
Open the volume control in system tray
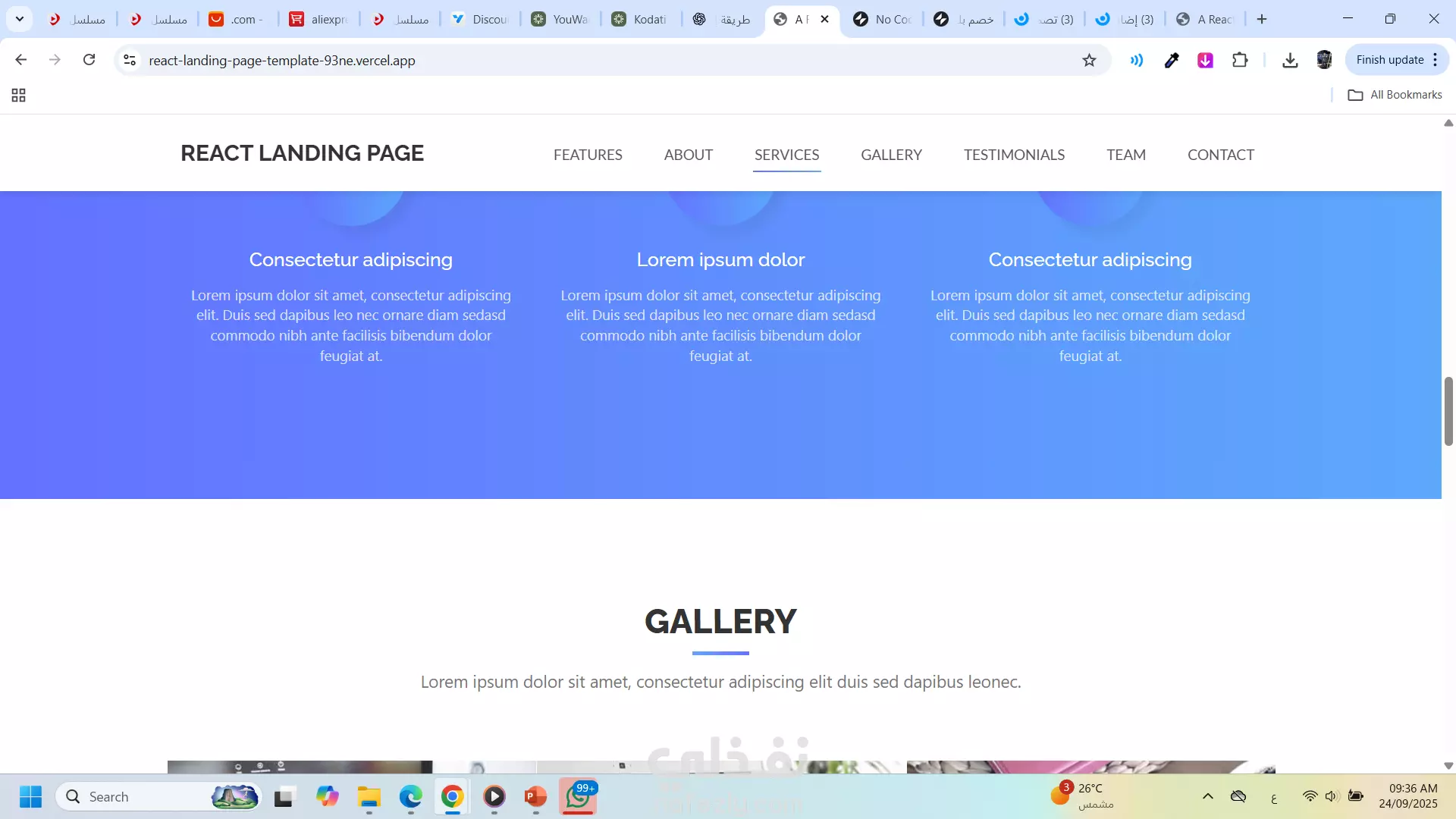coord(1331,796)
